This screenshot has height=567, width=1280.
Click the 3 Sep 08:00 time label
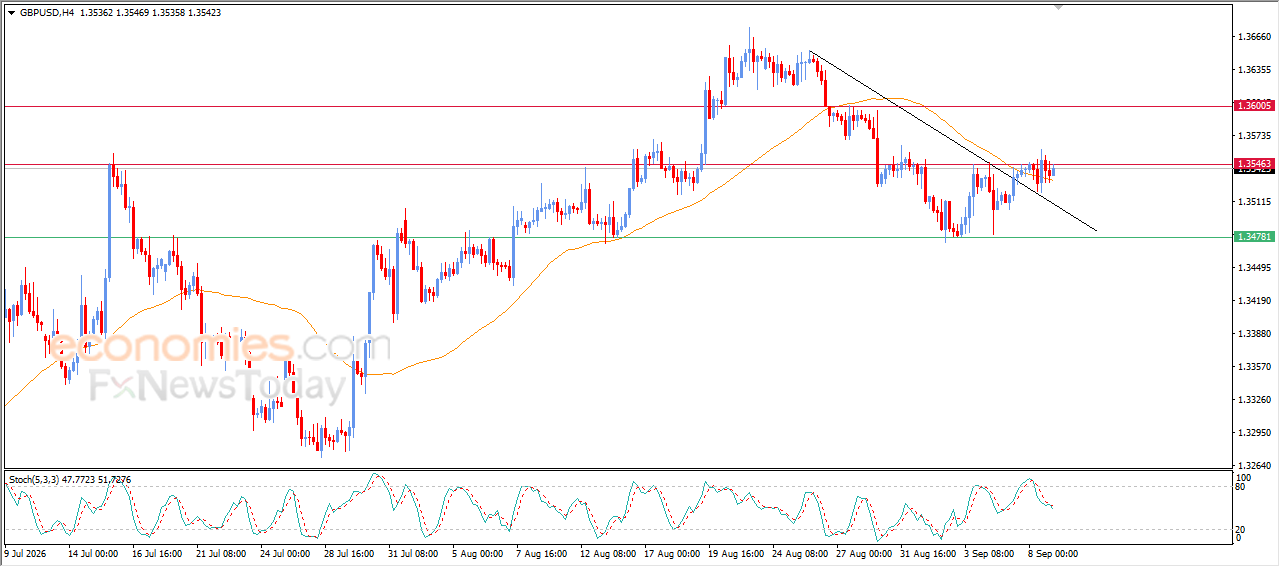(x=988, y=552)
